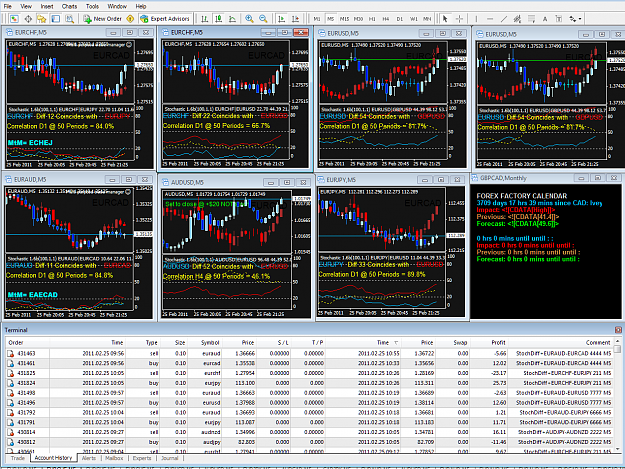Switch to bar chart icon
The width and height of the screenshot is (625, 469).
click(x=204, y=19)
